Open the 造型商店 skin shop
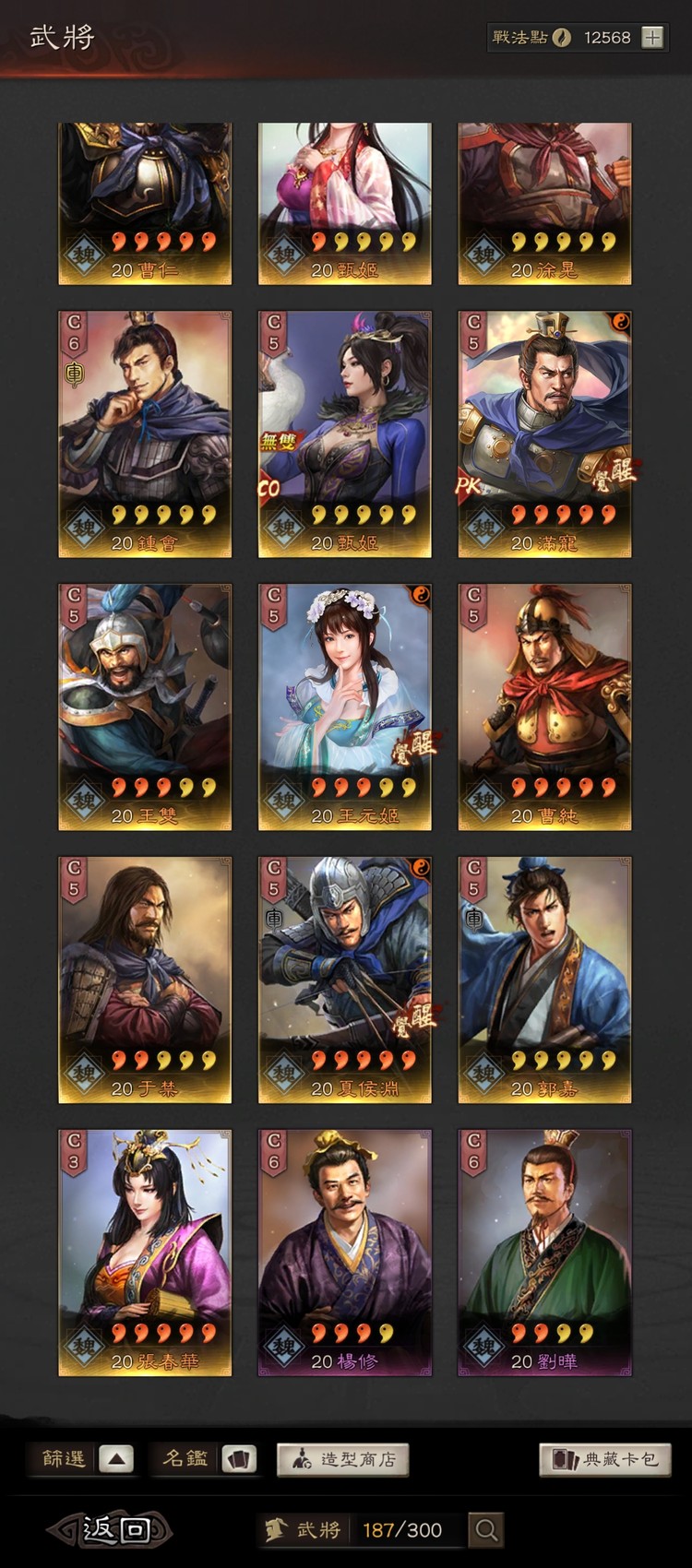This screenshot has height=1568, width=692. (342, 1459)
